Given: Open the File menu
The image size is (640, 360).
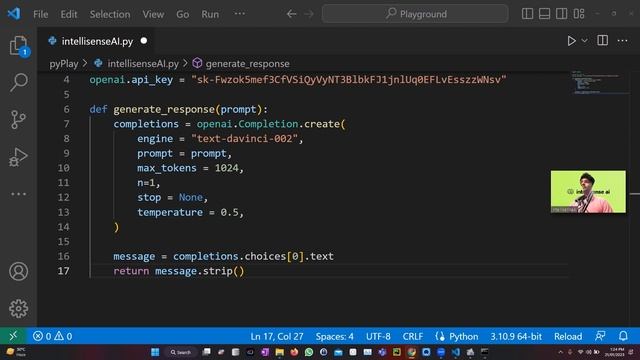Looking at the screenshot, I should (40, 14).
